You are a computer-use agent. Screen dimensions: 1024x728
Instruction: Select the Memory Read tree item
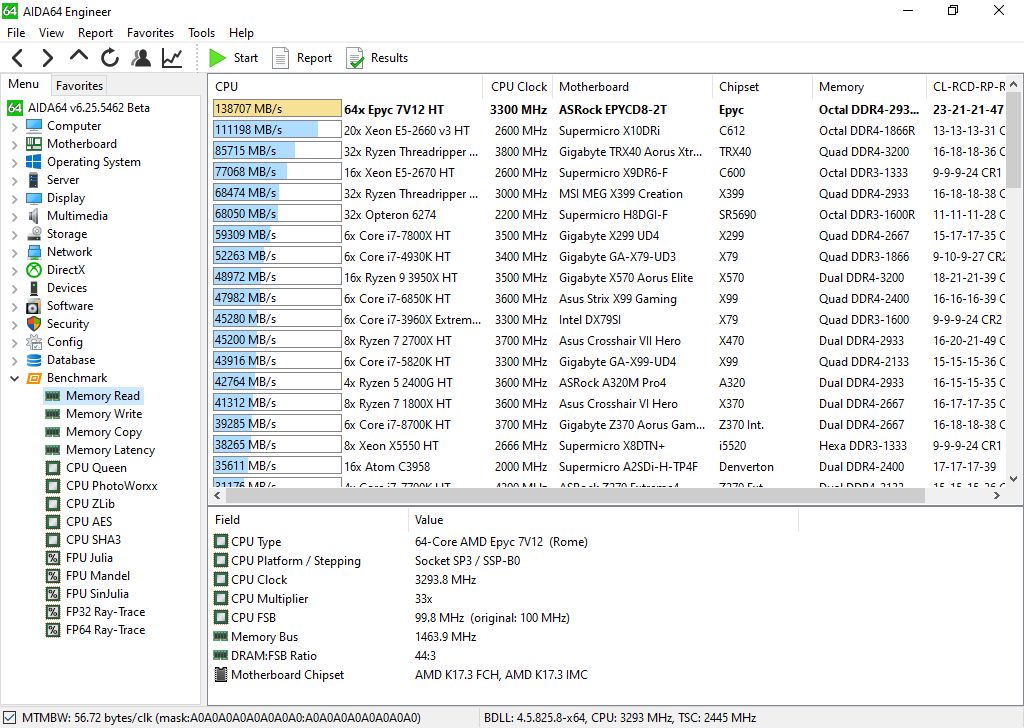pyautogui.click(x=93, y=396)
